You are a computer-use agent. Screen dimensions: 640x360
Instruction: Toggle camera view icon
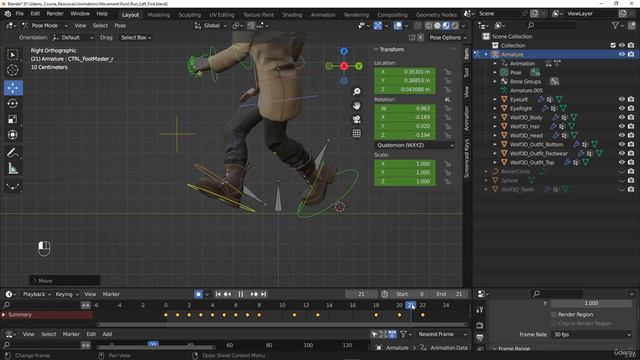coord(356,119)
